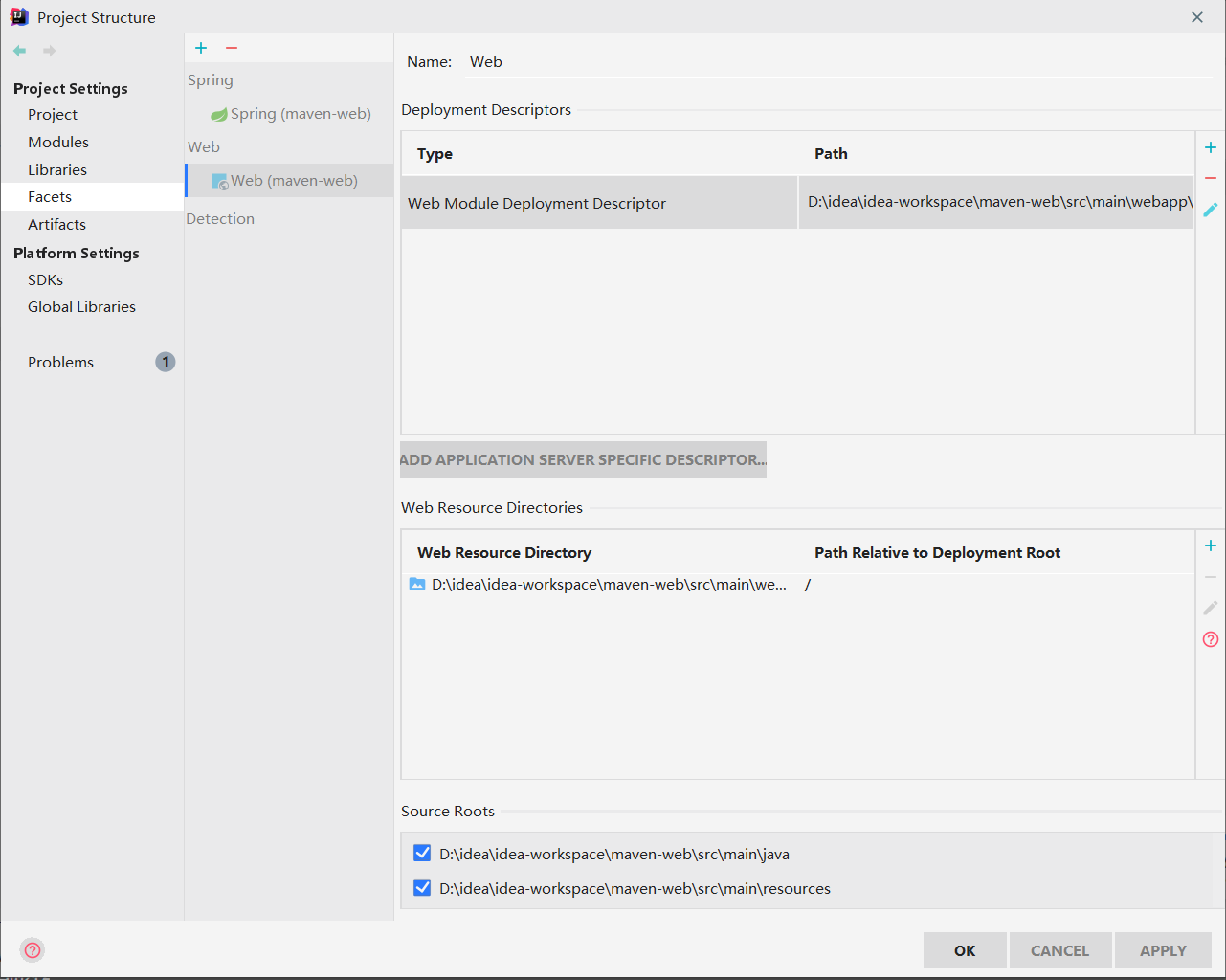The width and height of the screenshot is (1226, 980).
Task: Click the Cancel button
Action: tap(1059, 950)
